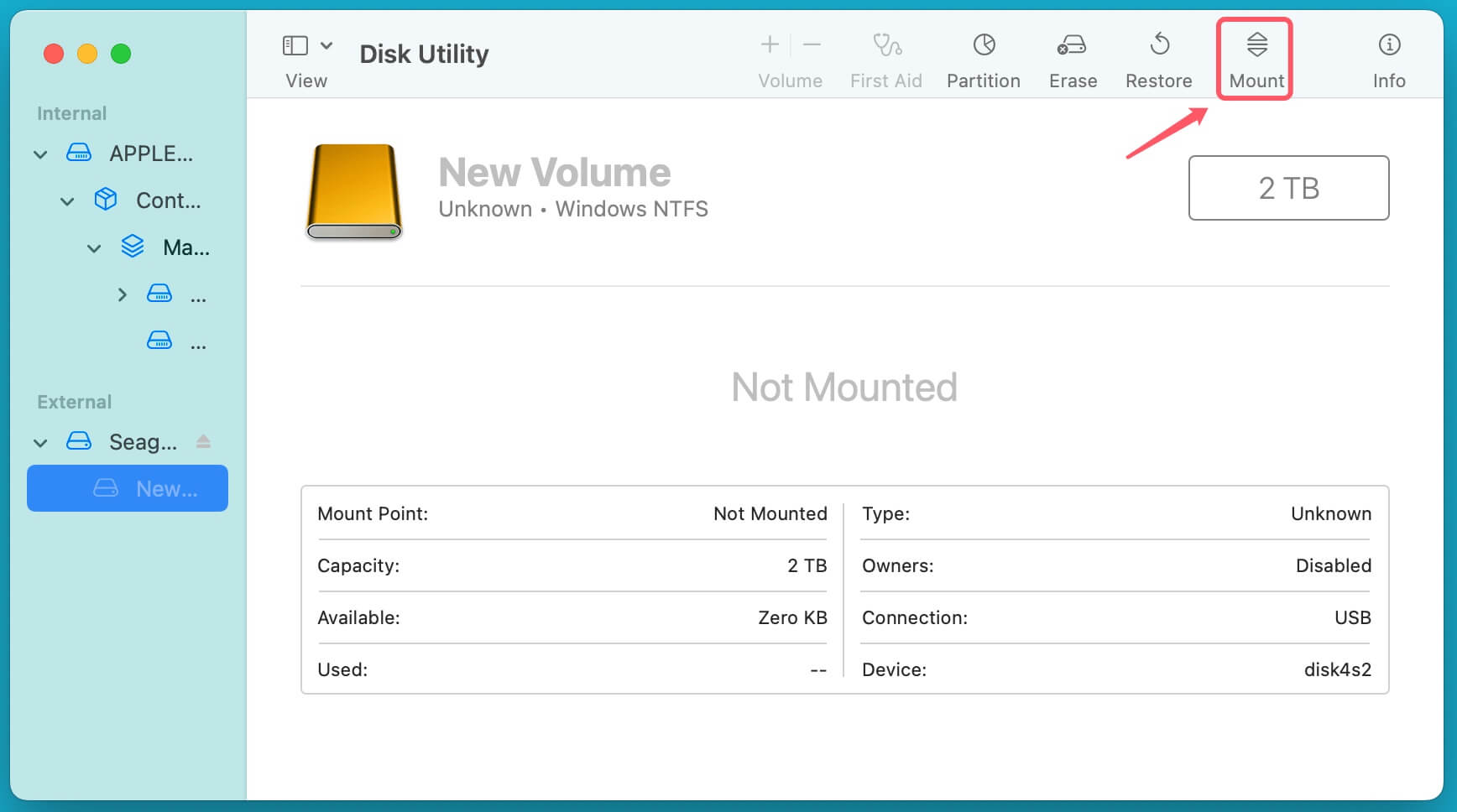The width and height of the screenshot is (1457, 812).
Task: Select the Erase icon in the toolbar
Action: pos(1072,57)
